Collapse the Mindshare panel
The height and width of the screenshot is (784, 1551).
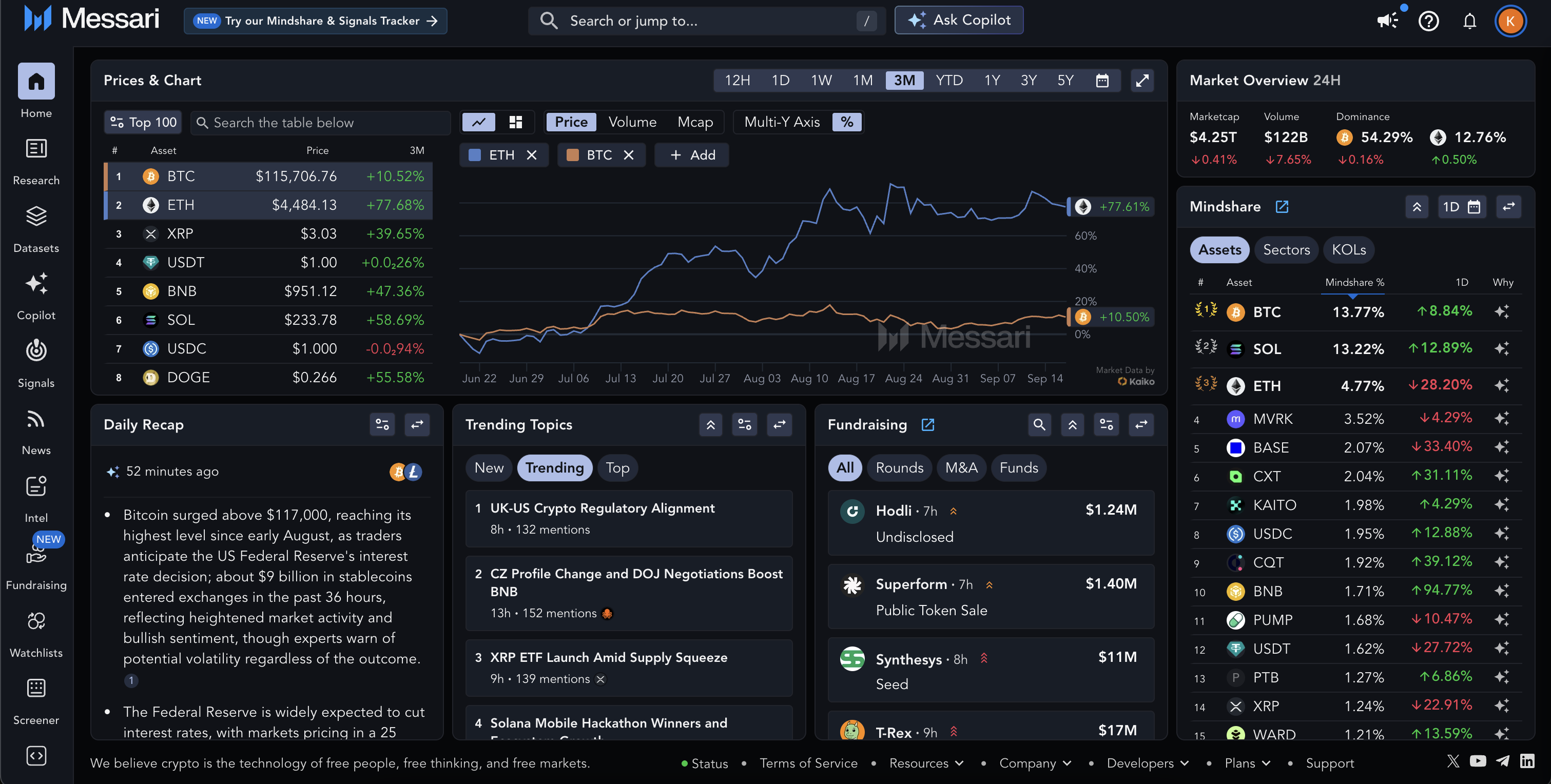pos(1417,207)
